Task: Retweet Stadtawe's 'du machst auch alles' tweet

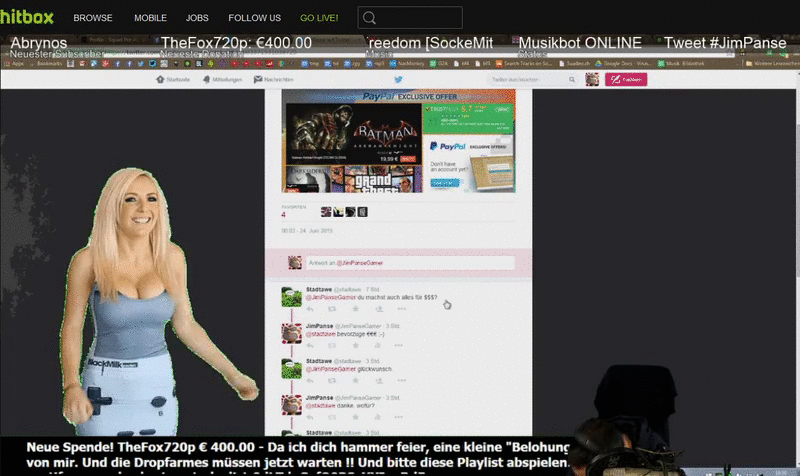Action: point(332,309)
